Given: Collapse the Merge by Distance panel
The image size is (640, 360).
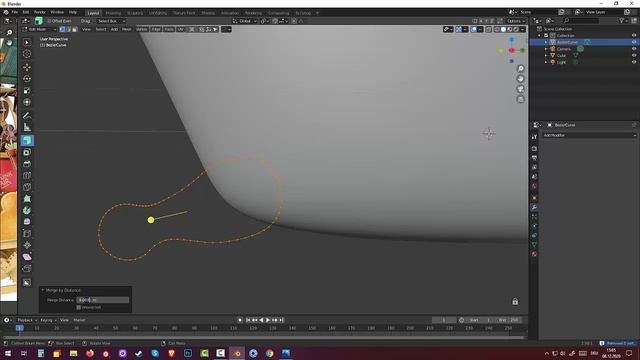Looking at the screenshot, I should click(x=43, y=290).
